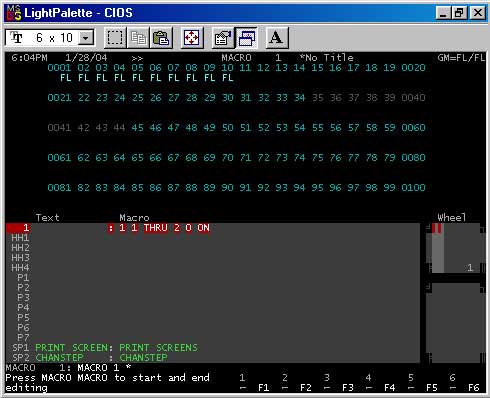Click the font size dropdown arrow
This screenshot has width=490, height=398.
pos(86,38)
